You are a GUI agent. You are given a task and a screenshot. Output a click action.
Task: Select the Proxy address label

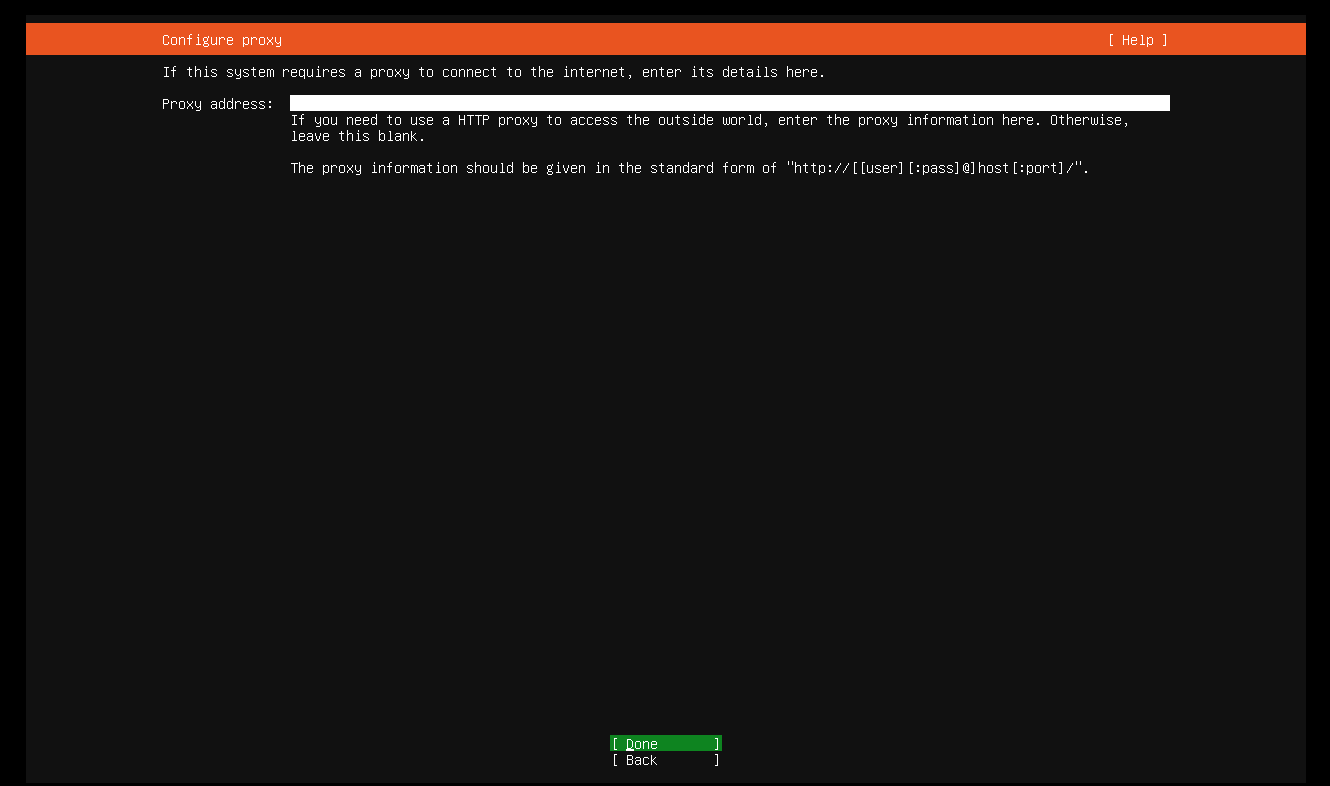[x=217, y=103]
